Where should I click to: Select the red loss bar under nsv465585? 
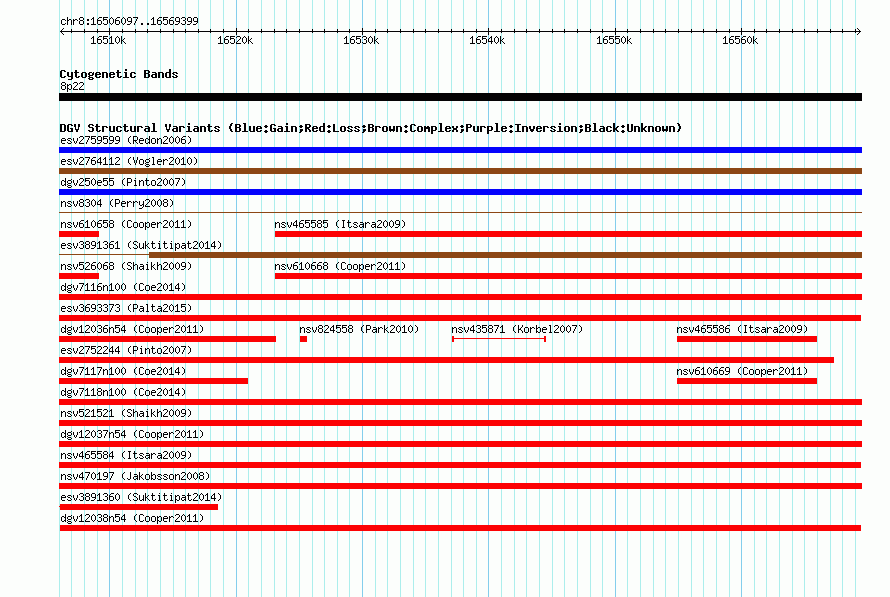point(568,234)
